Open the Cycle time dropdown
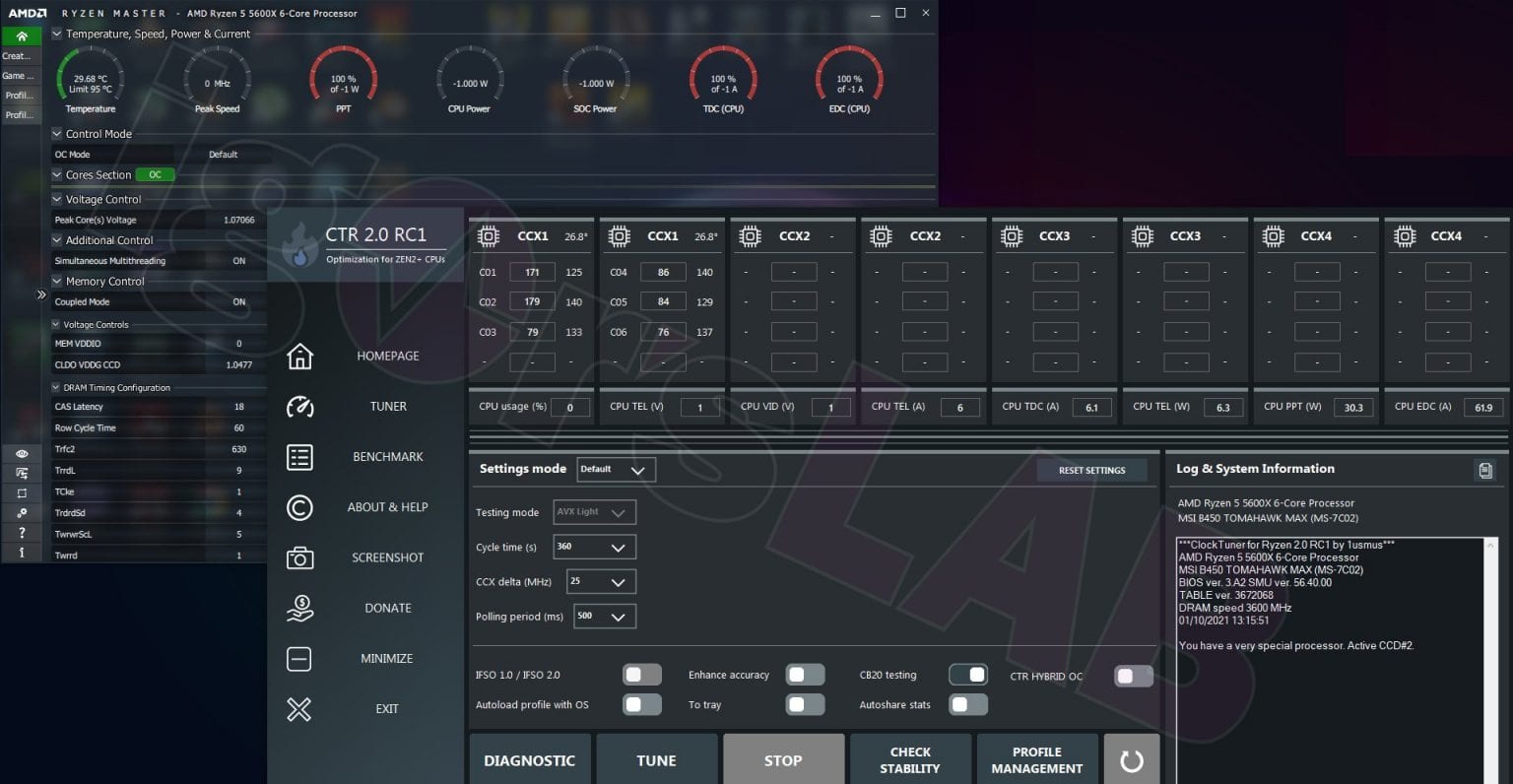1513x784 pixels. [594, 546]
